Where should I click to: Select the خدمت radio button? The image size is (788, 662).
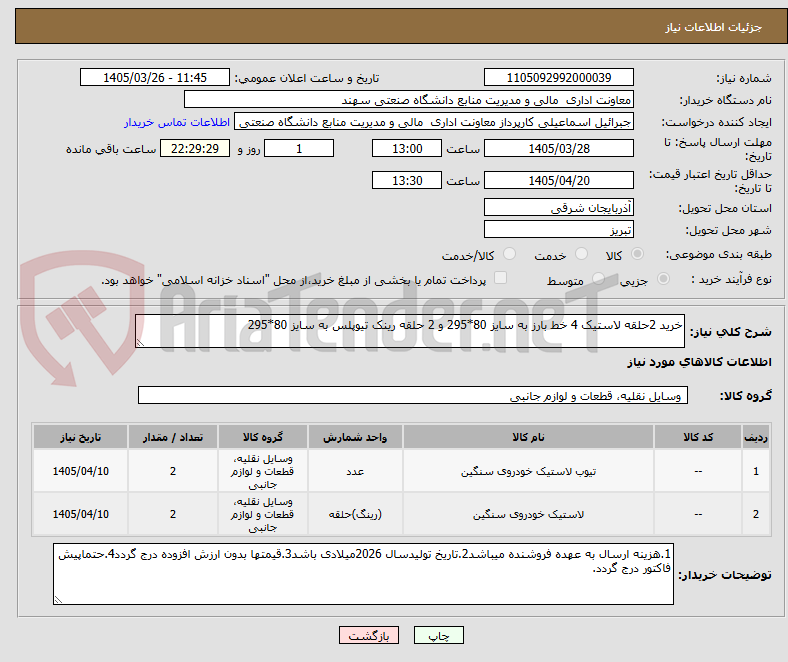(581, 254)
